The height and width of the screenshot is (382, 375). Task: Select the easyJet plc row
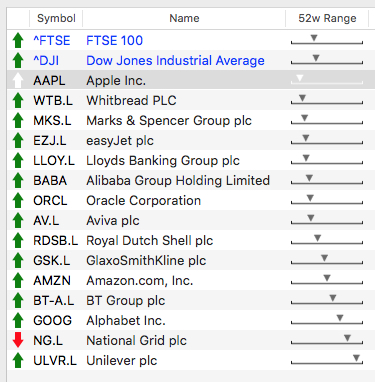191,140
